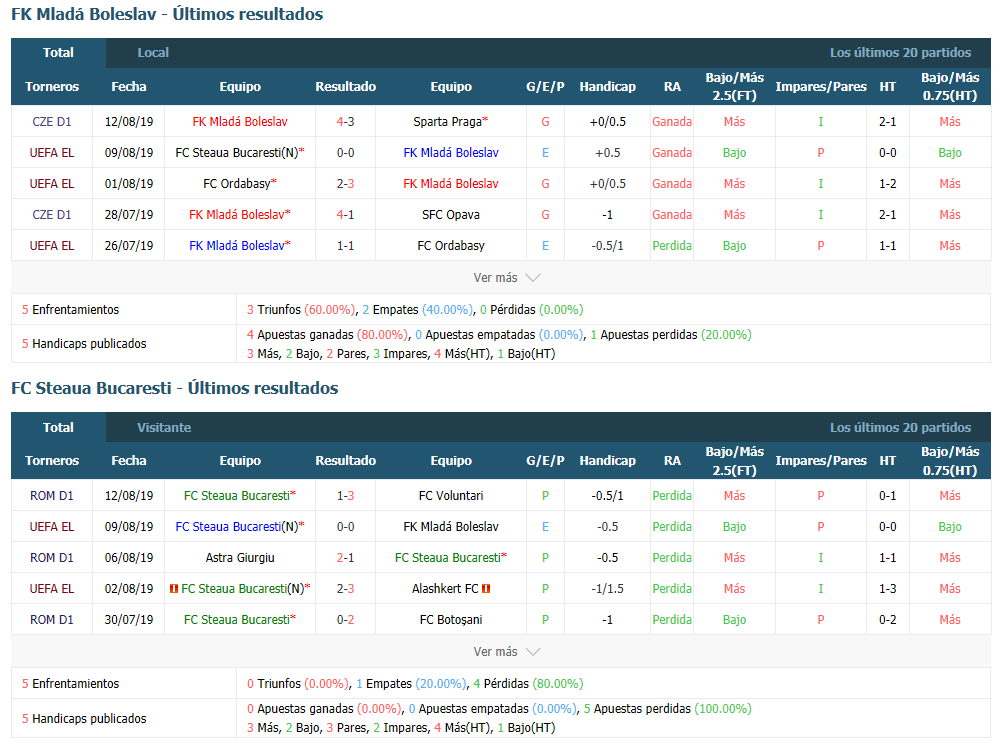Screen dimensions: 1003x744
Task: Click the 2-3 result against FC Ordabasy
Action: (x=345, y=184)
